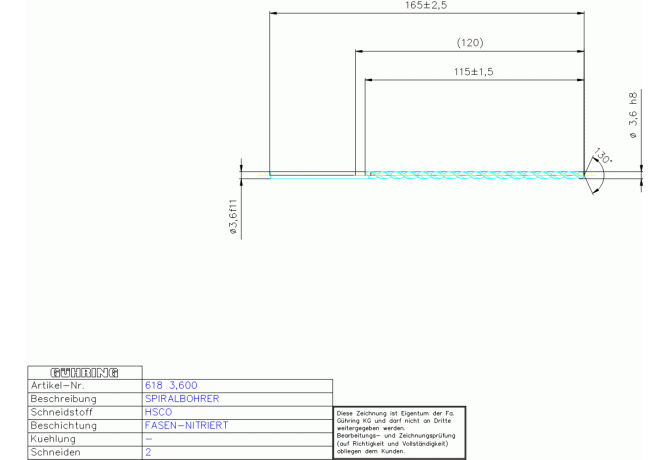Viewport: 670px width, 460px height.
Task: Select the ø3,6f11 shank diameter label
Action: coord(234,218)
